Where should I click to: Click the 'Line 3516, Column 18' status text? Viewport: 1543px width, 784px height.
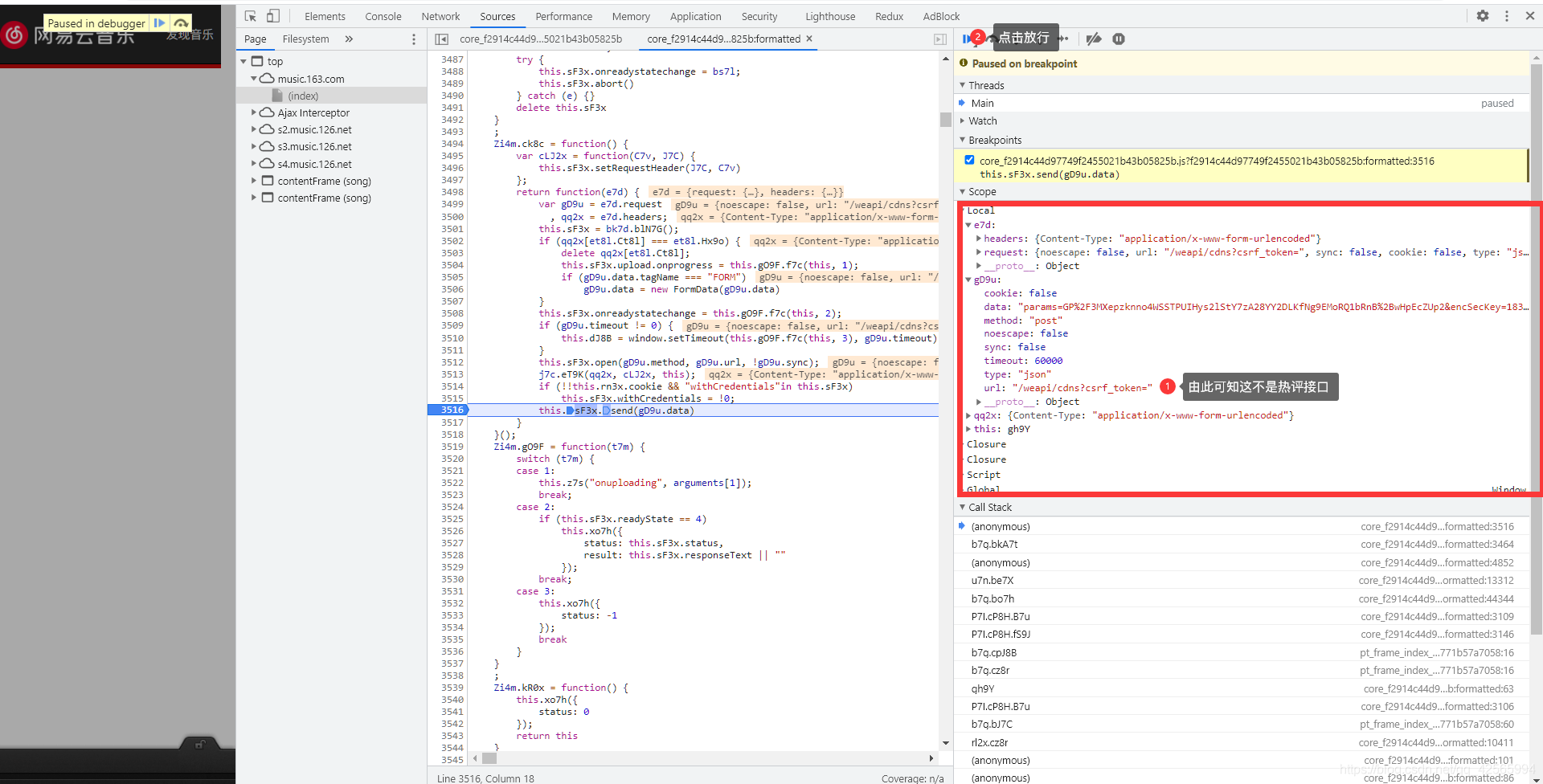tap(485, 778)
